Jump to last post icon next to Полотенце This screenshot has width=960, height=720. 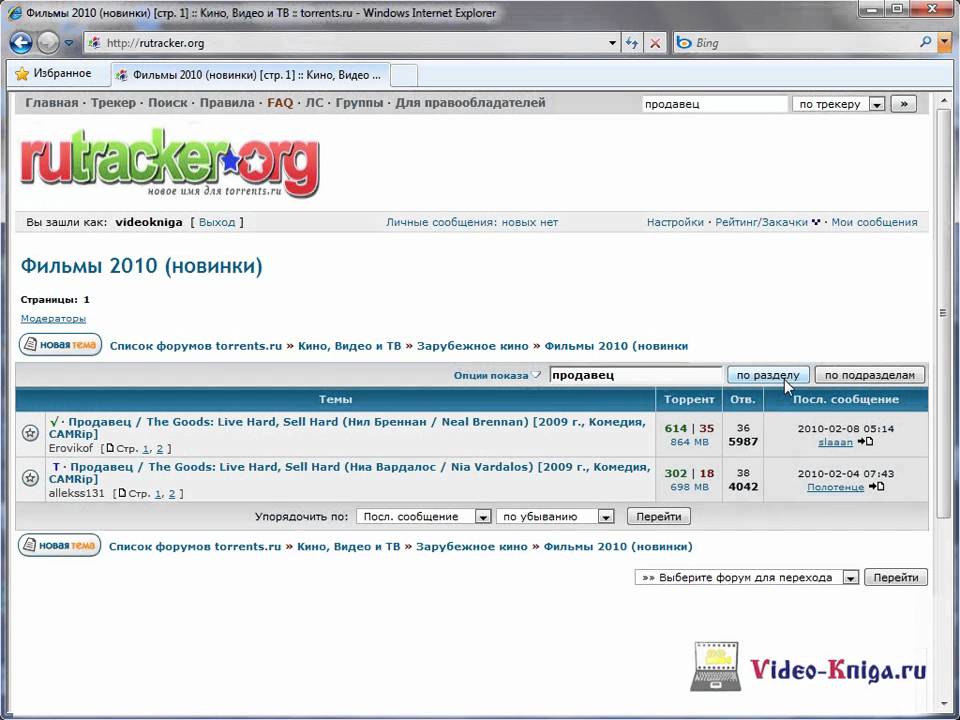(x=877, y=487)
